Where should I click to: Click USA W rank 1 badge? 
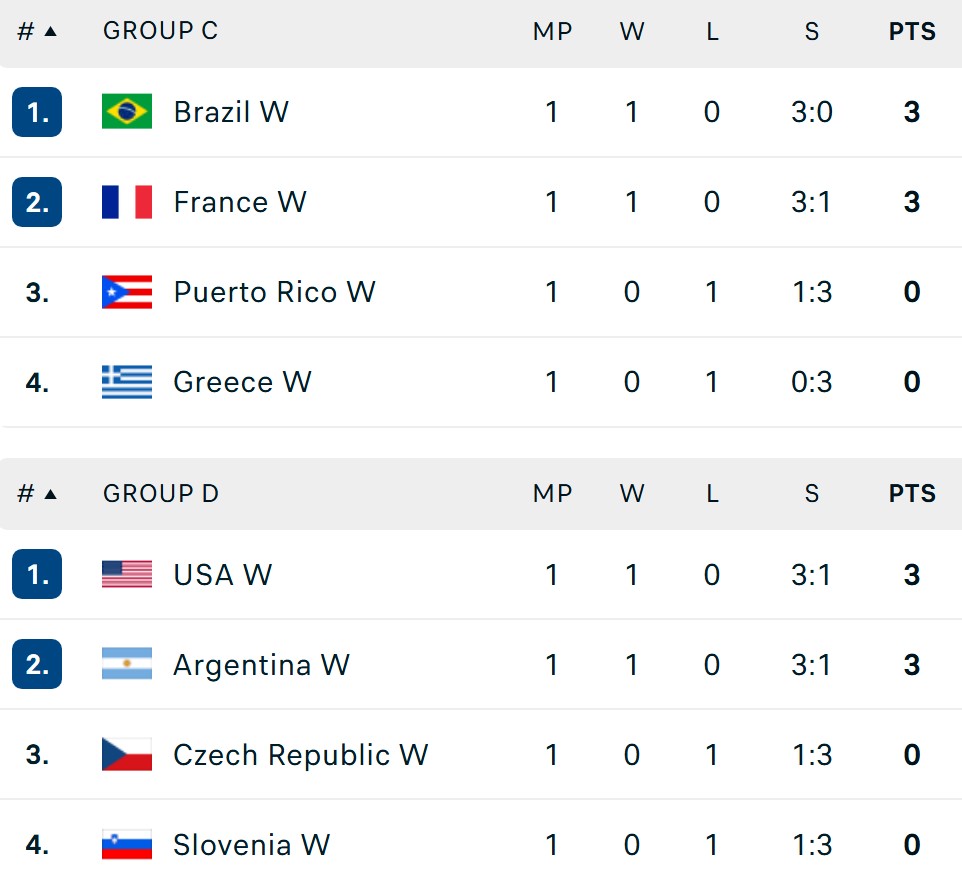pyautogui.click(x=37, y=574)
